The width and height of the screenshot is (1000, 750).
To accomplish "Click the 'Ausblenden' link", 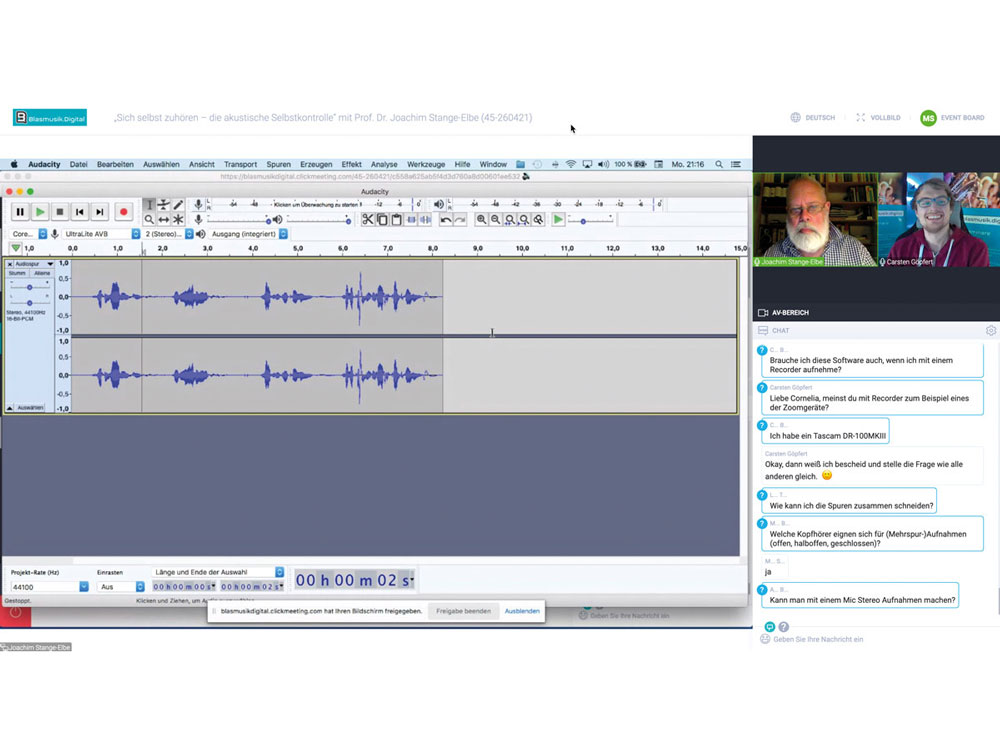I will (x=522, y=611).
